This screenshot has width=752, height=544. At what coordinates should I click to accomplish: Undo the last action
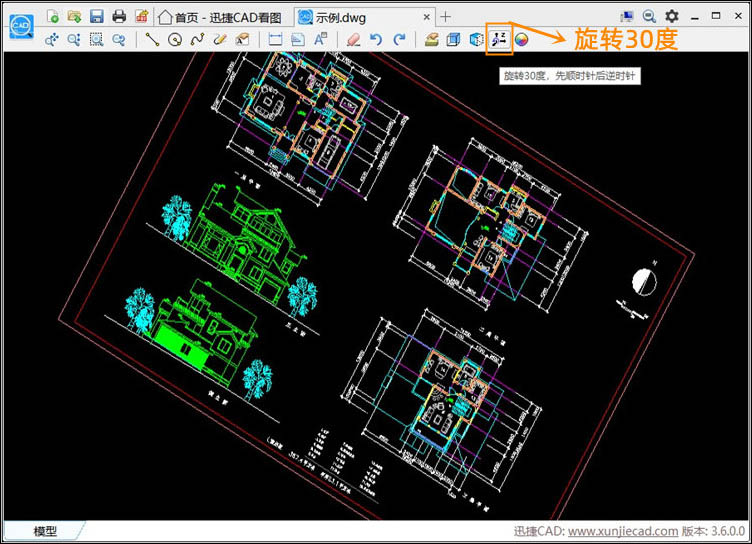(x=376, y=39)
